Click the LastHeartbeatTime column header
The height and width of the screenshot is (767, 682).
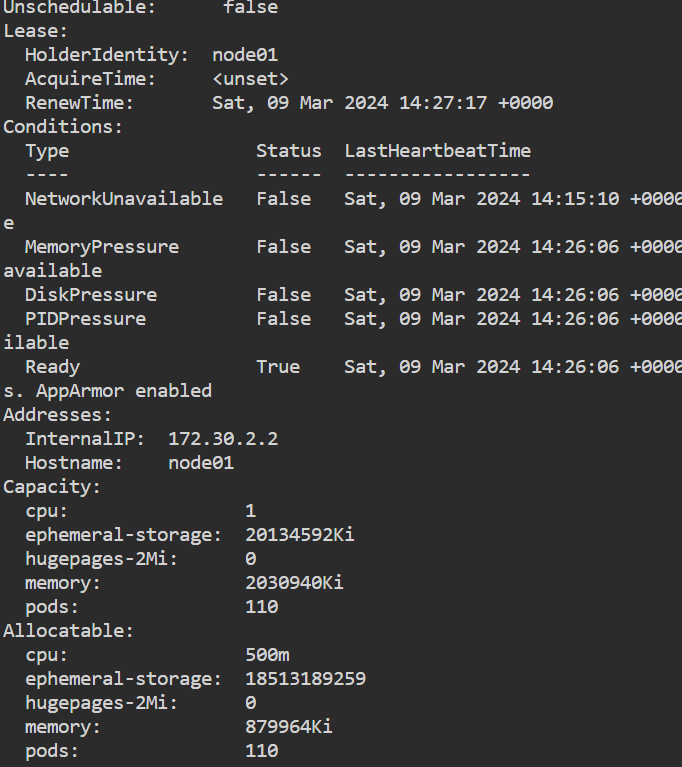pyautogui.click(x=437, y=151)
